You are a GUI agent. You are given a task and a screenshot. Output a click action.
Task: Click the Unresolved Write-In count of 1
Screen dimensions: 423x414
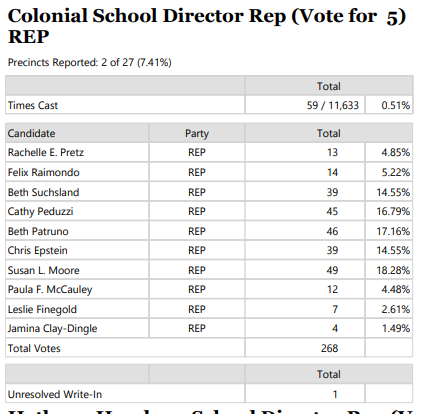tap(335, 395)
